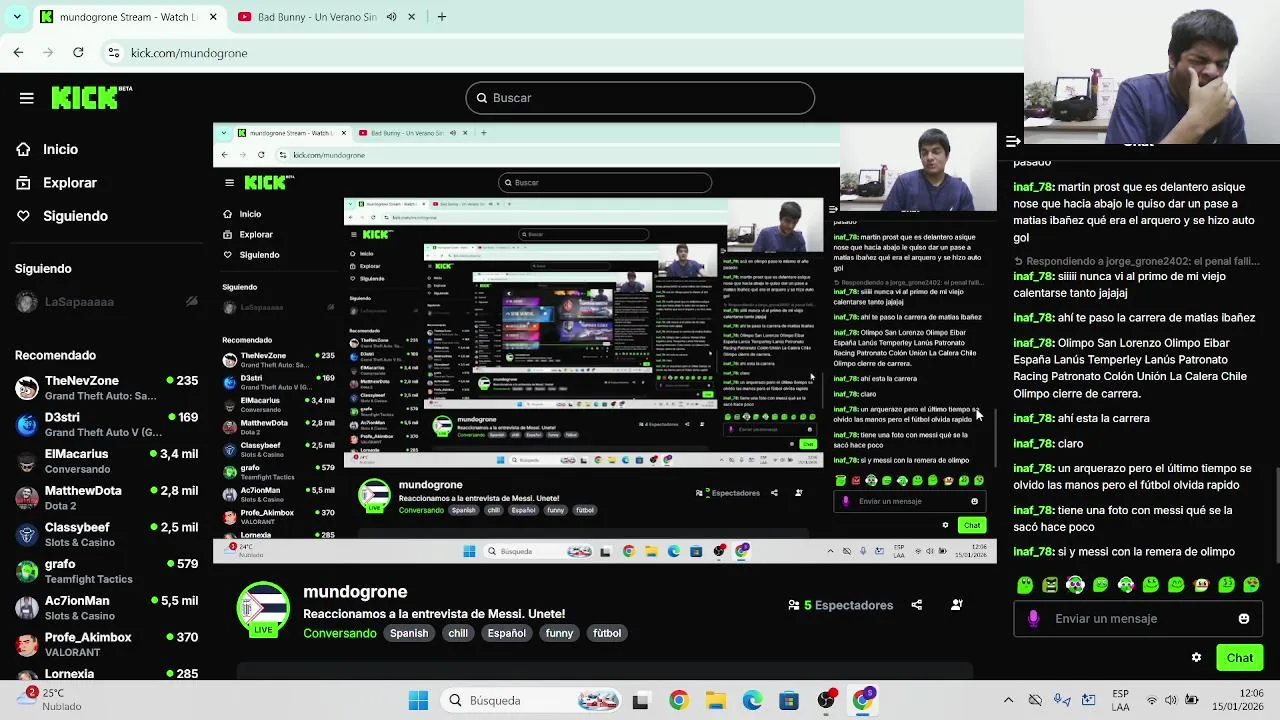Collapse the sidebar with the hamburger menu
The height and width of the screenshot is (720, 1280).
[27, 98]
